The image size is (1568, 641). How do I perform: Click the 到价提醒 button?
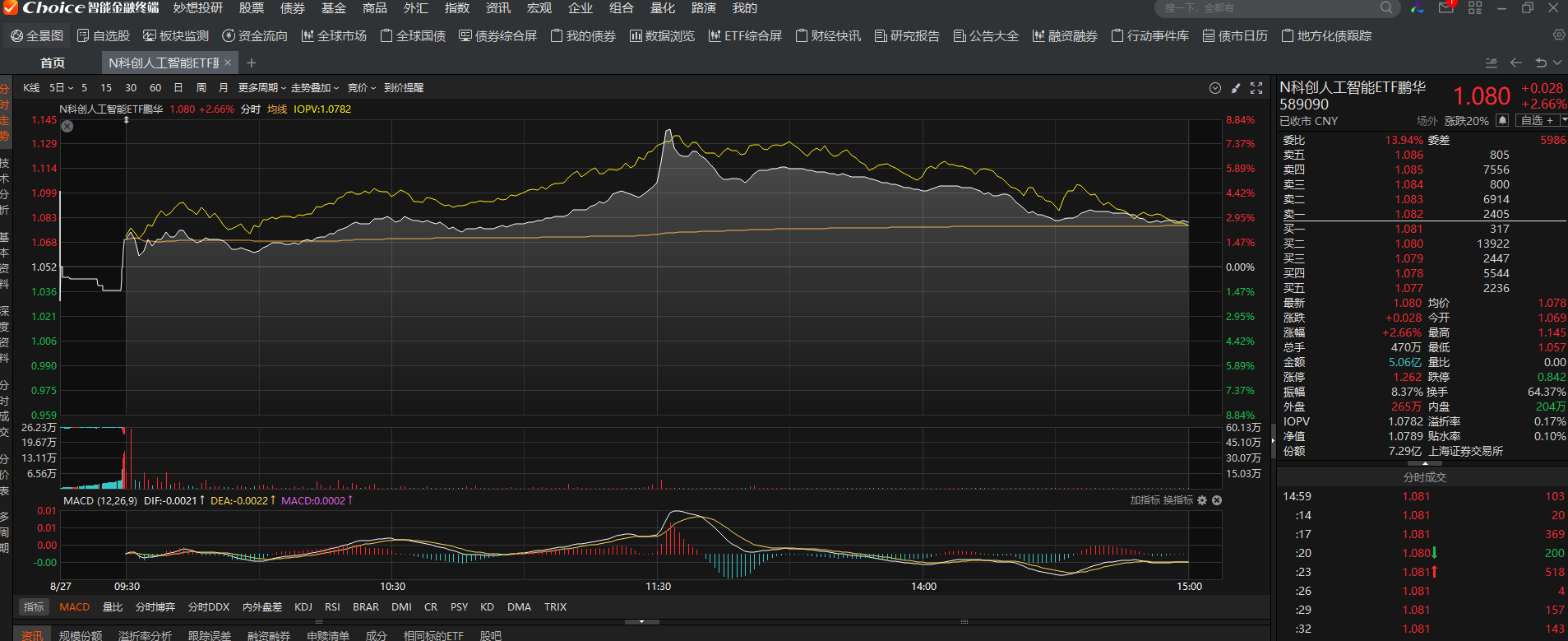click(x=404, y=88)
